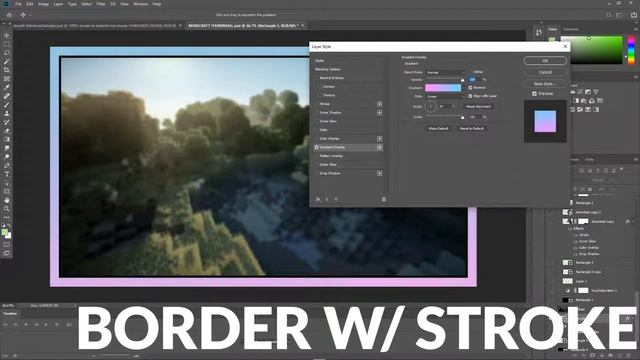Select the Rectangular Marquee tool

pyautogui.click(x=7, y=44)
